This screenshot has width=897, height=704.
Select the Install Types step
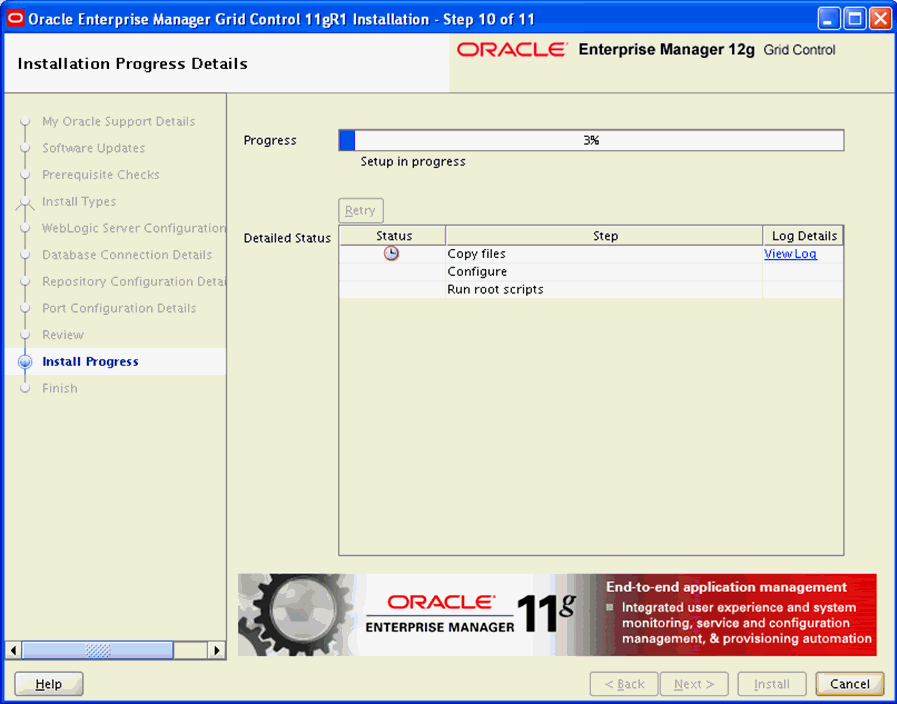(x=79, y=201)
